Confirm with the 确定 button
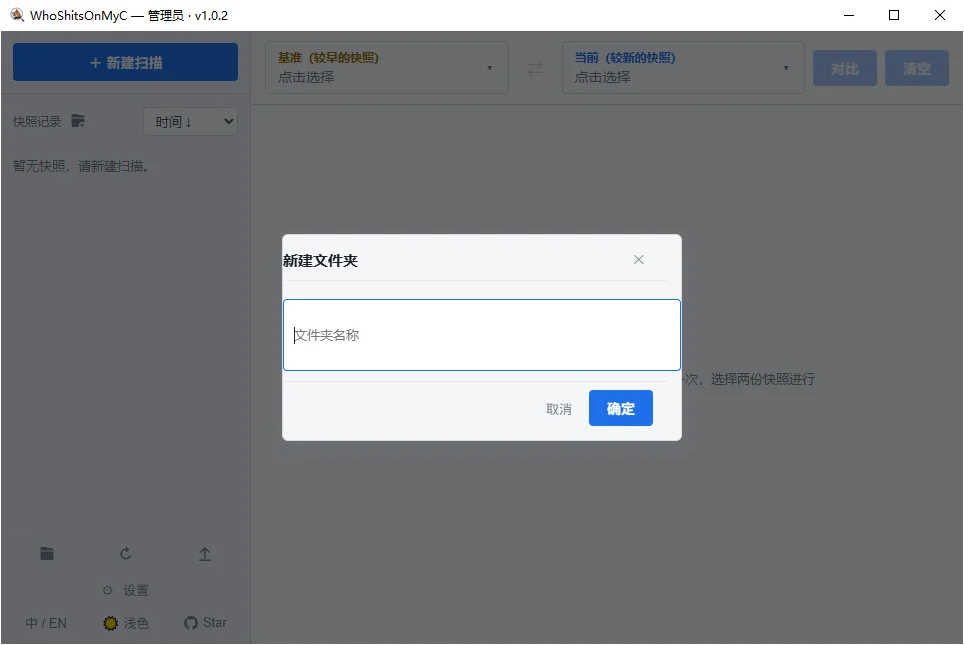Viewport: 964px width, 645px height. tap(620, 408)
